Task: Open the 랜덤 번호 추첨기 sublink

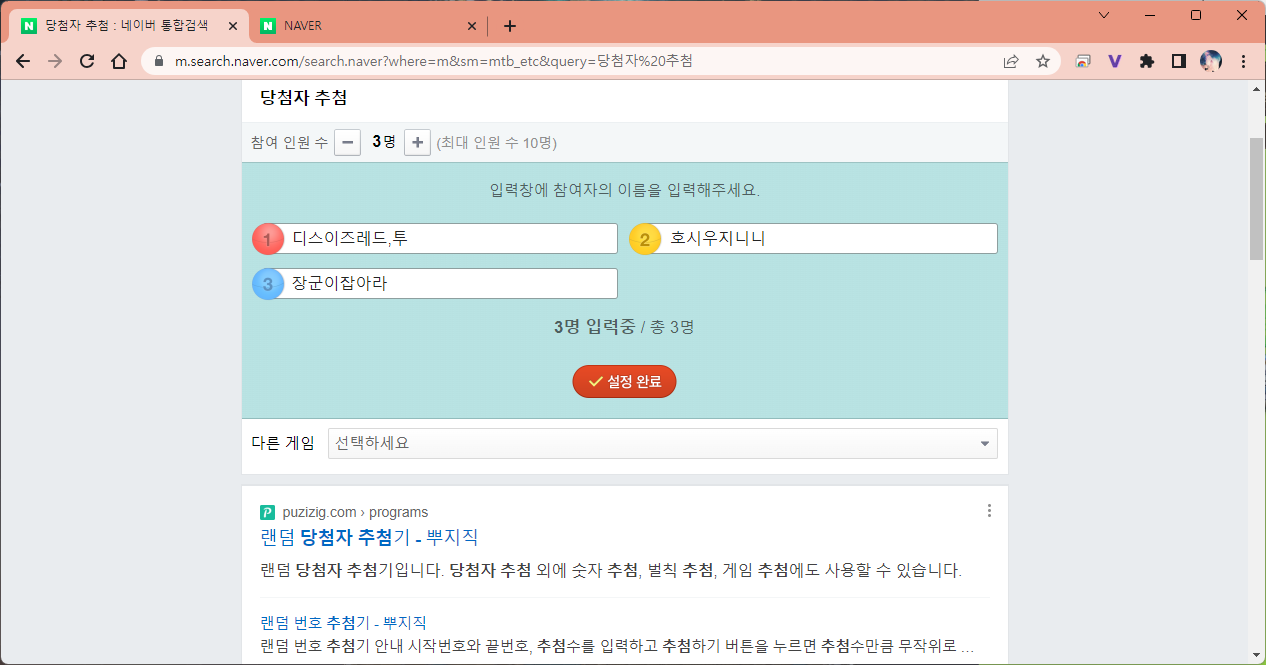Action: pos(344,622)
